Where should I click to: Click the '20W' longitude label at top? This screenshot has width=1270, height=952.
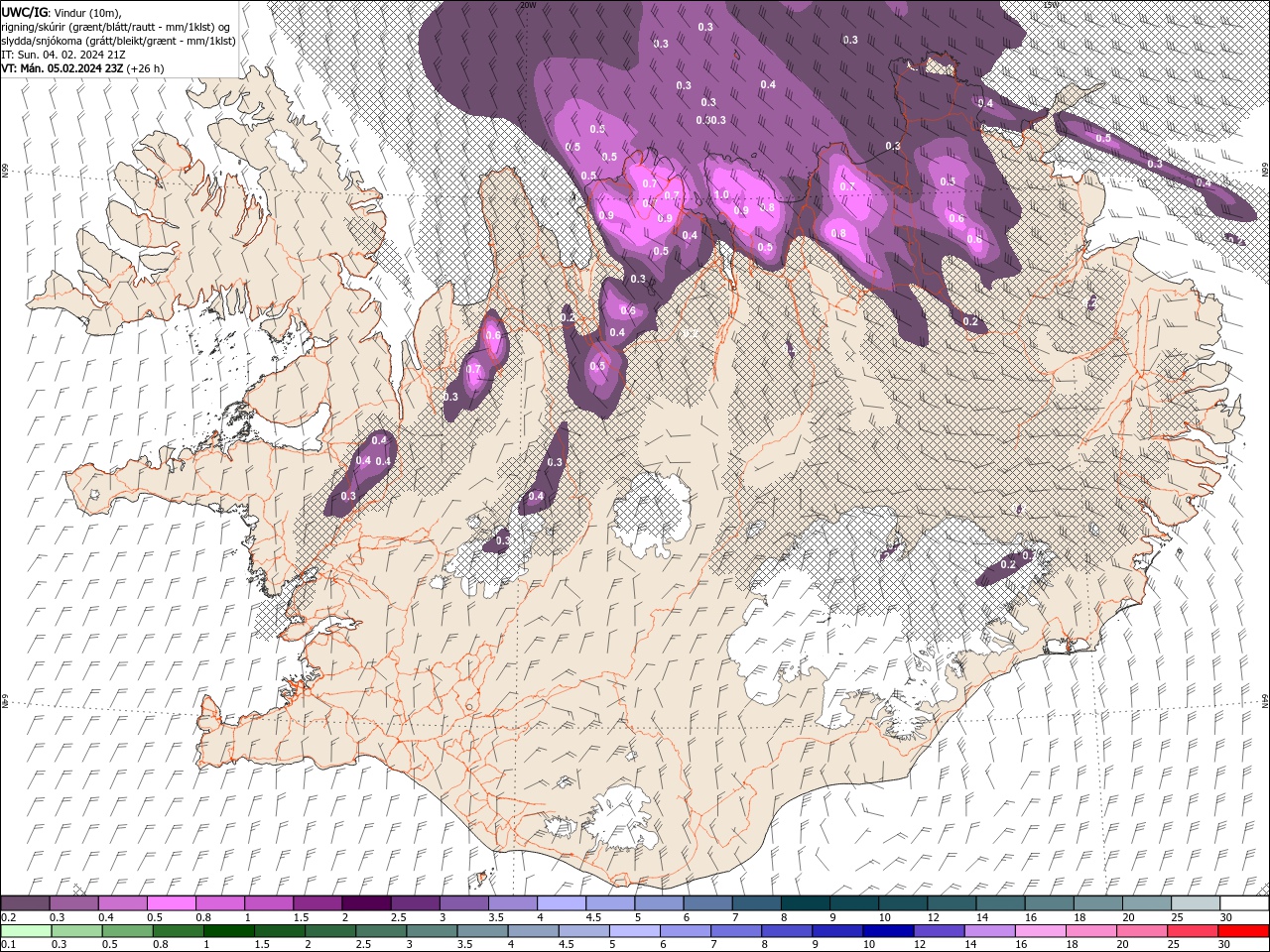click(x=528, y=5)
